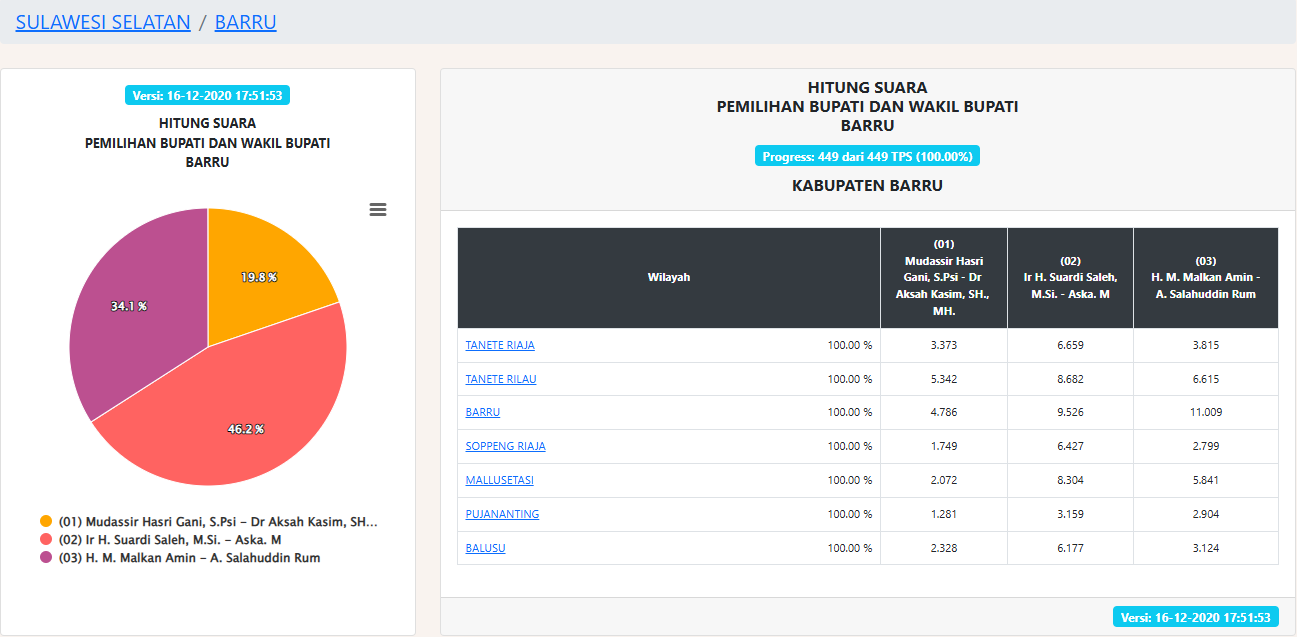1297x637 pixels.
Task: Open the chart hamburger context menu
Action: (378, 209)
